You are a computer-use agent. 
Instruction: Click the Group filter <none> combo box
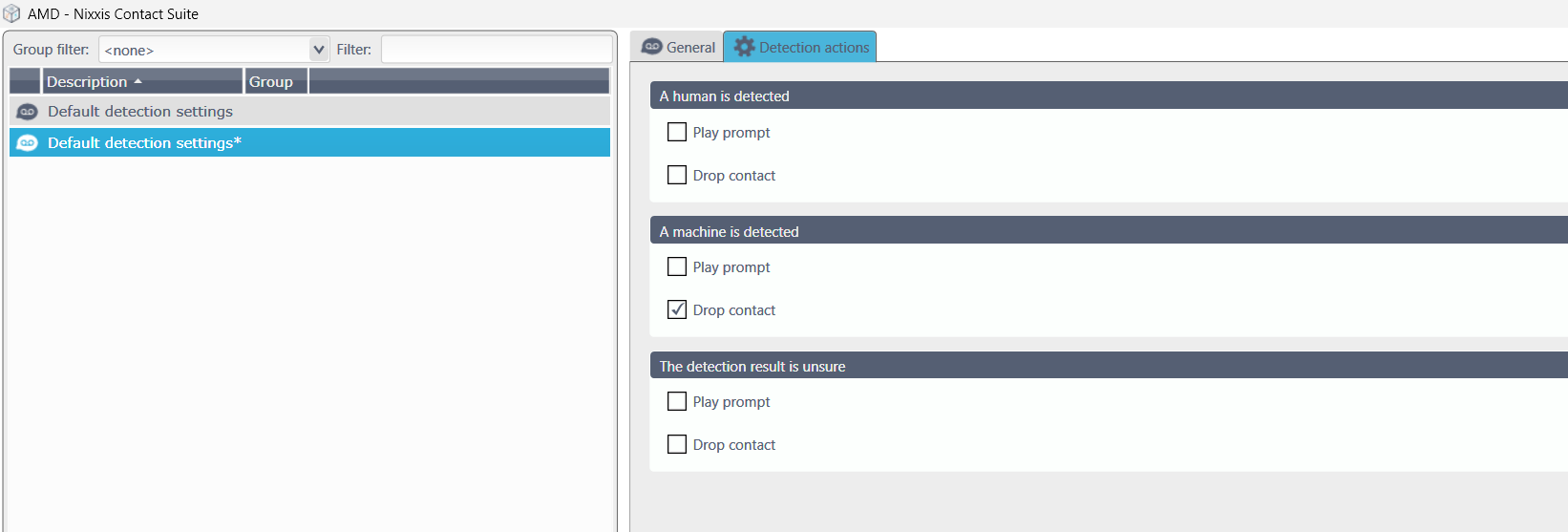click(214, 50)
